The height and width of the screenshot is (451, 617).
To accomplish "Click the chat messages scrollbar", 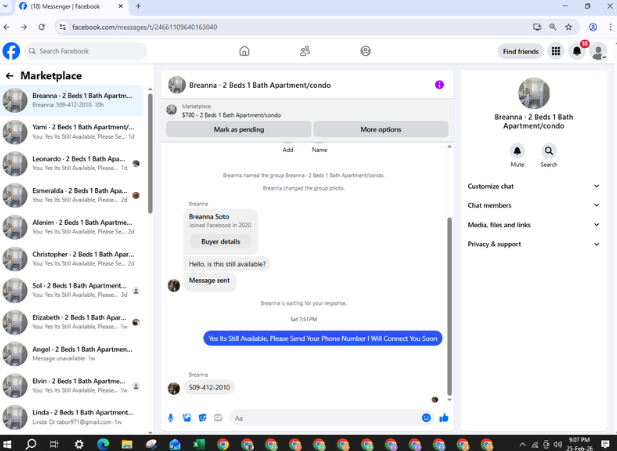I will pos(449,307).
